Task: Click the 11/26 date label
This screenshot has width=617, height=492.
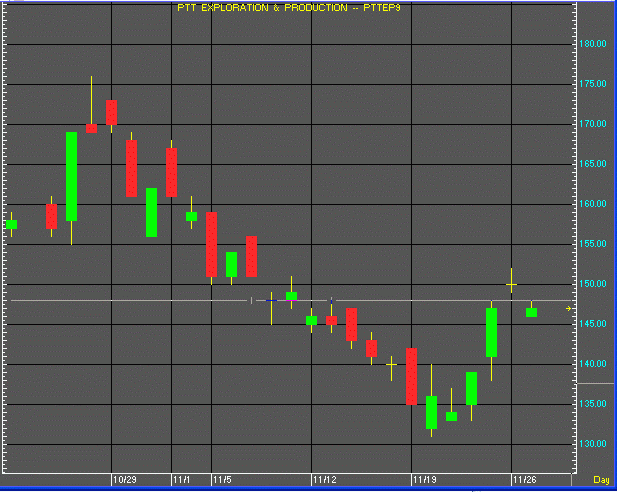Action: coord(525,480)
